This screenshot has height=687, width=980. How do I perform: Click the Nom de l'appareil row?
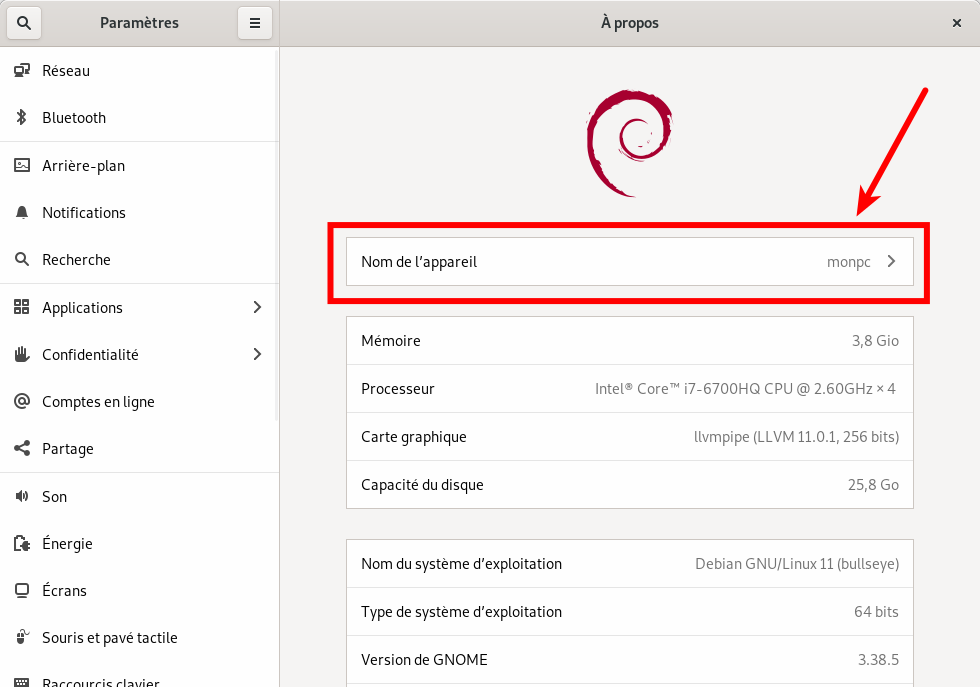coord(629,261)
